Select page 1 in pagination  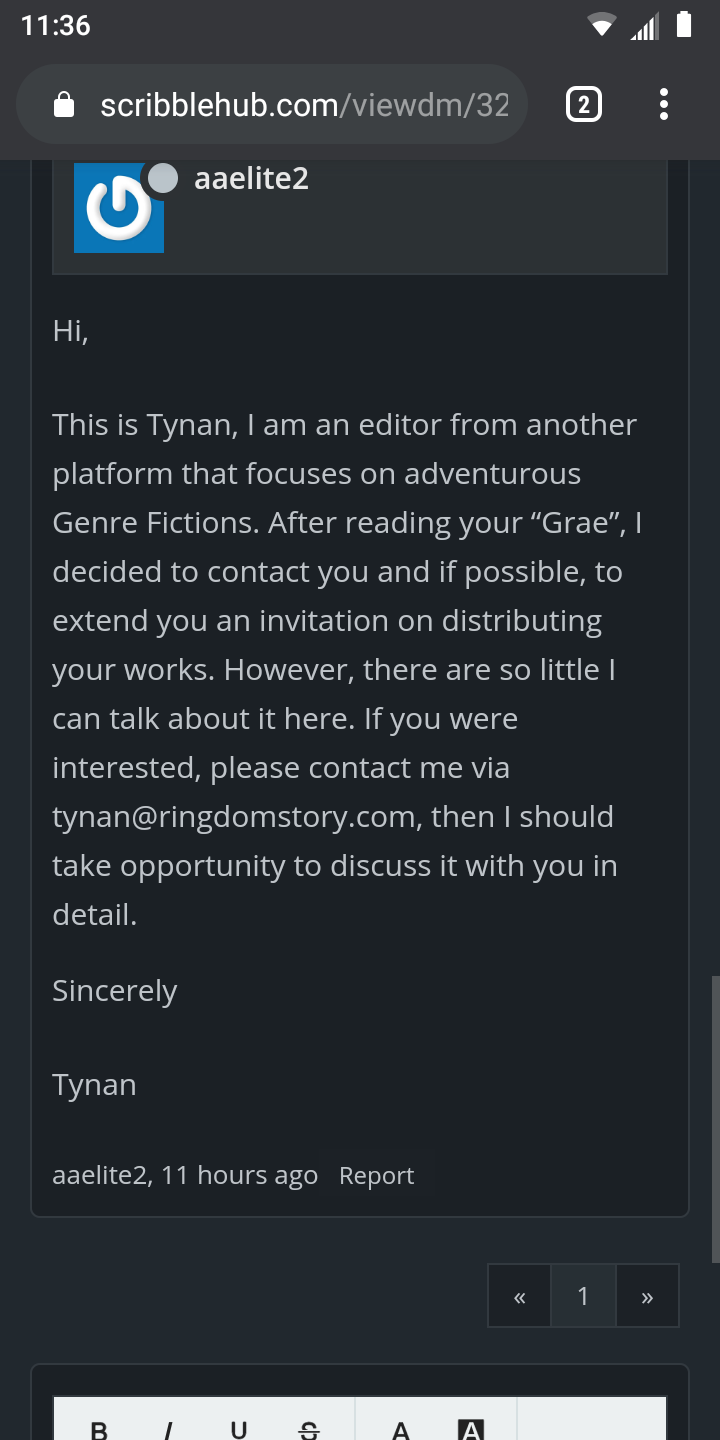click(x=583, y=1296)
